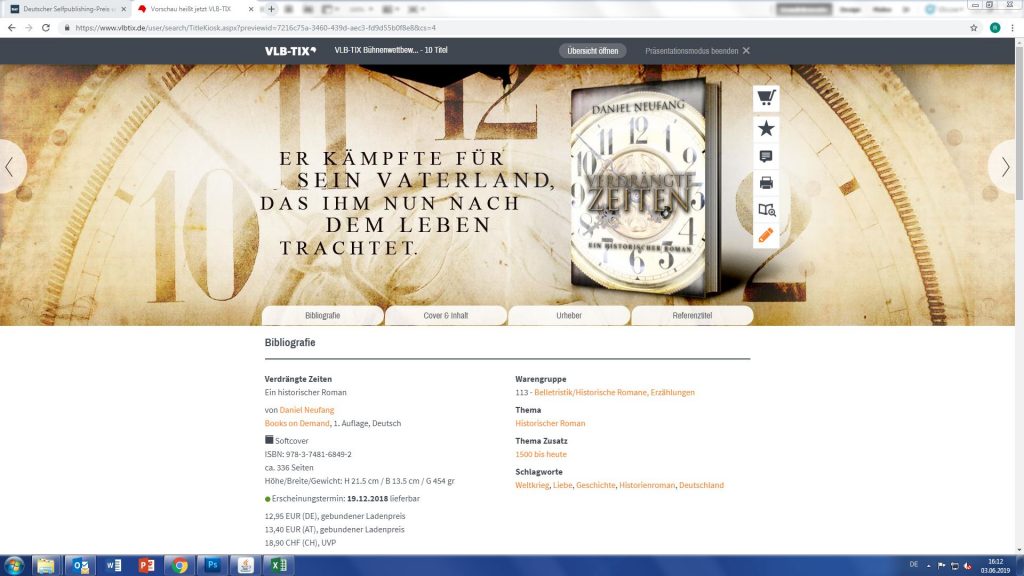Click the orange pencil edit icon
The height and width of the screenshot is (576, 1024).
click(766, 235)
